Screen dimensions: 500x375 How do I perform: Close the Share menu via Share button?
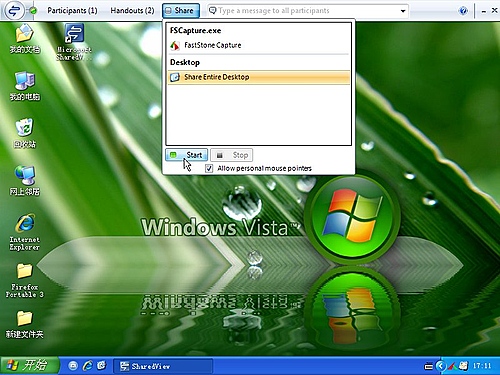(181, 11)
